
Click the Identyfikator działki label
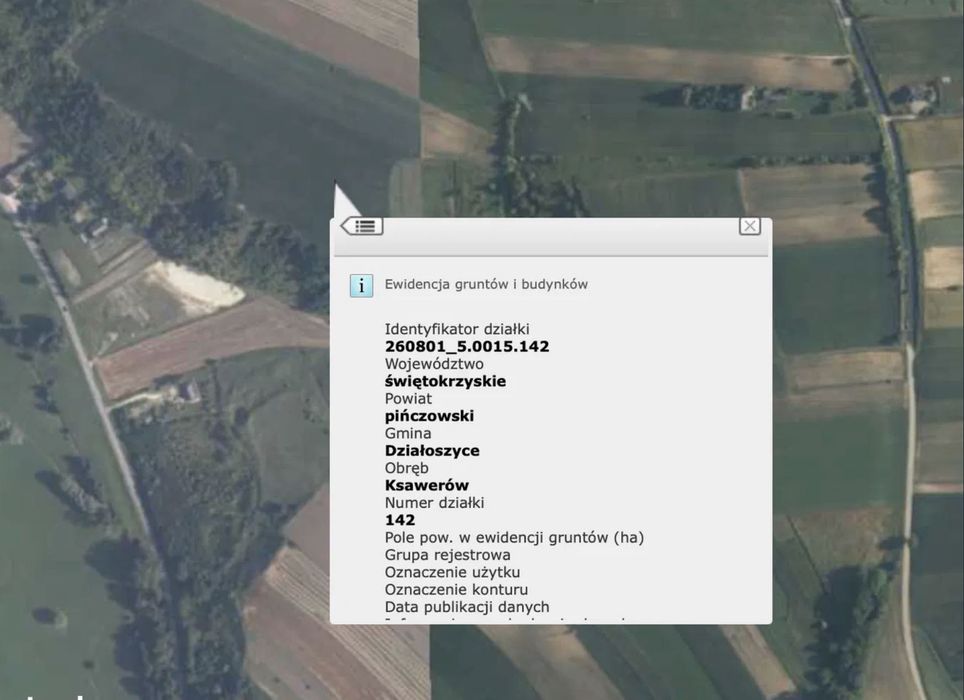457,329
